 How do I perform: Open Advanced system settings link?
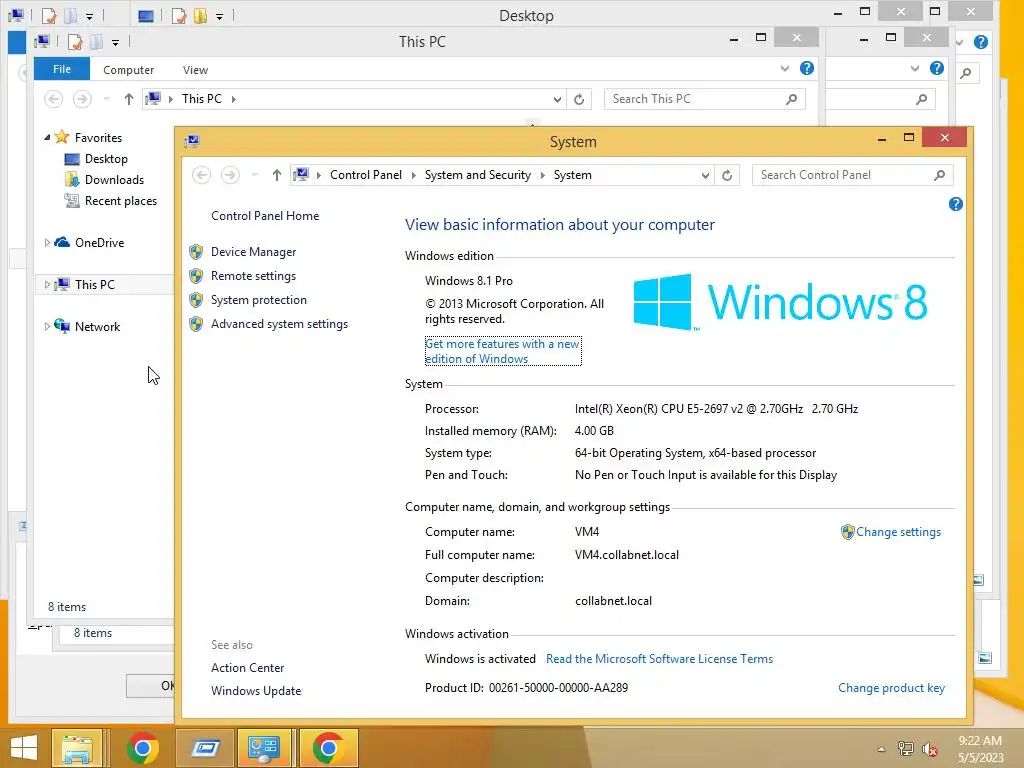280,325
